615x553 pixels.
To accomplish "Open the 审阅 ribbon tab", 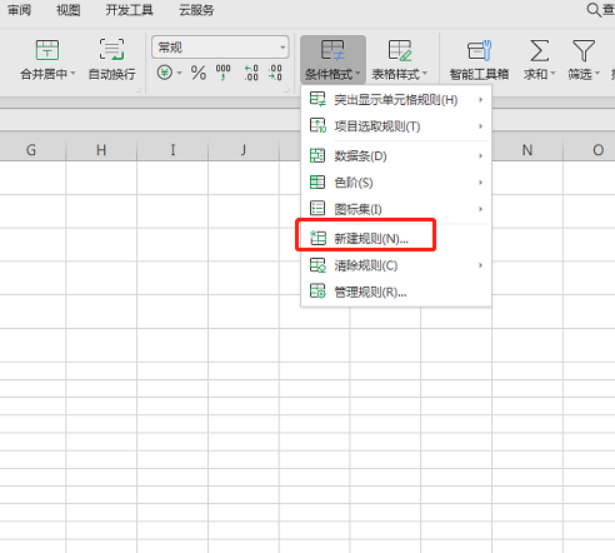I will (x=20, y=11).
